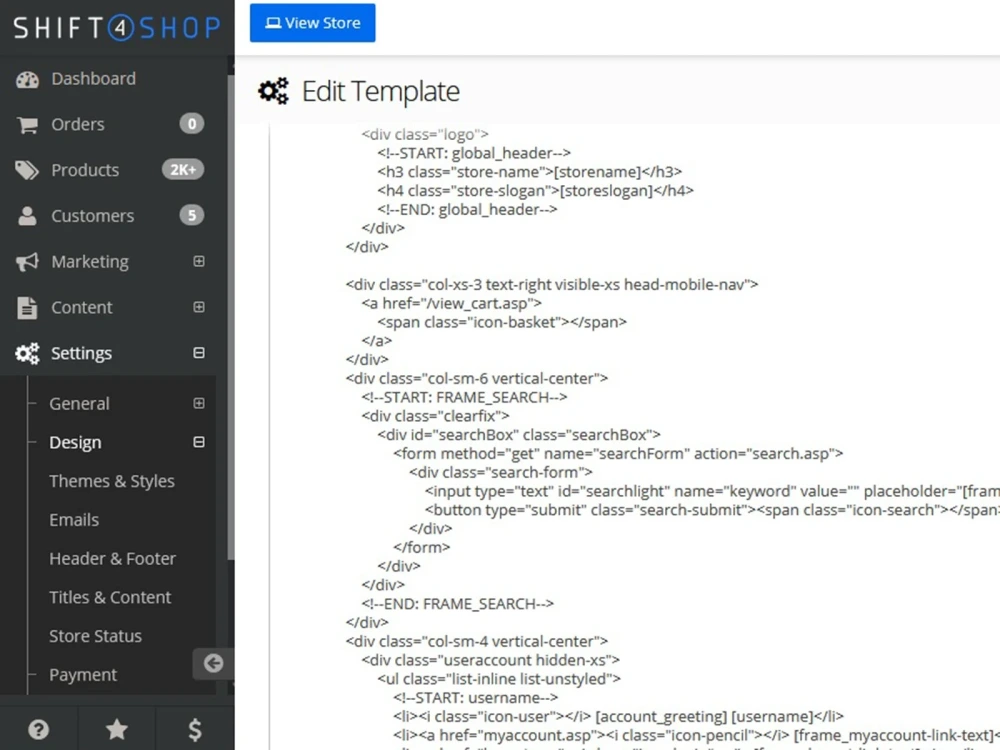Click the searchlight input code line
The width and height of the screenshot is (1000, 750).
click(x=712, y=491)
